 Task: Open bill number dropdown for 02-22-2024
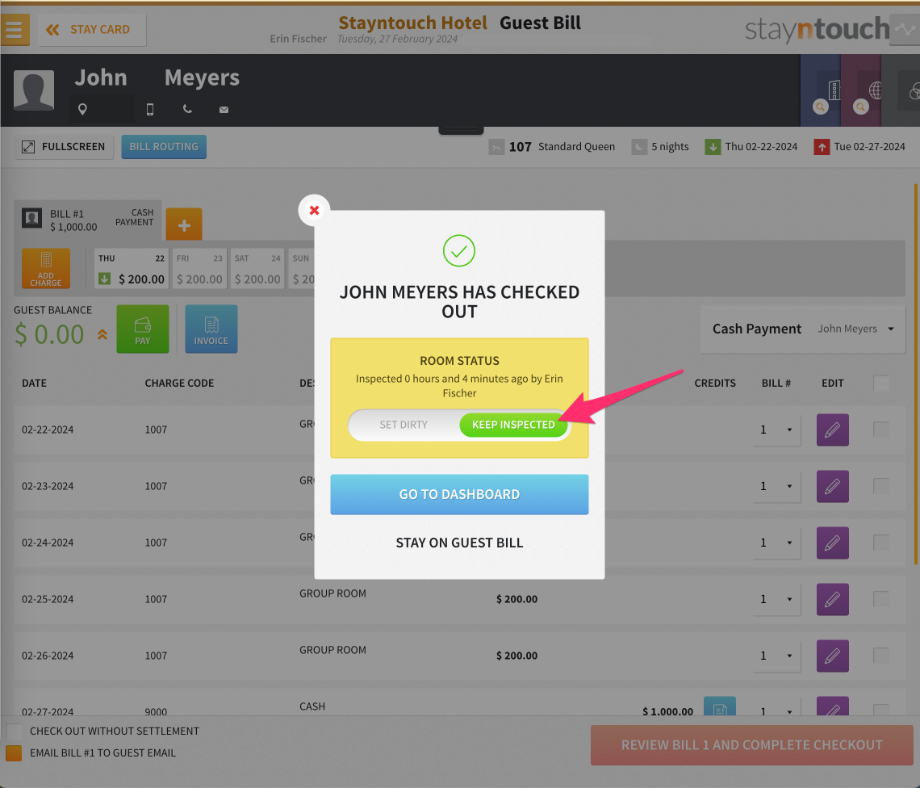[777, 429]
